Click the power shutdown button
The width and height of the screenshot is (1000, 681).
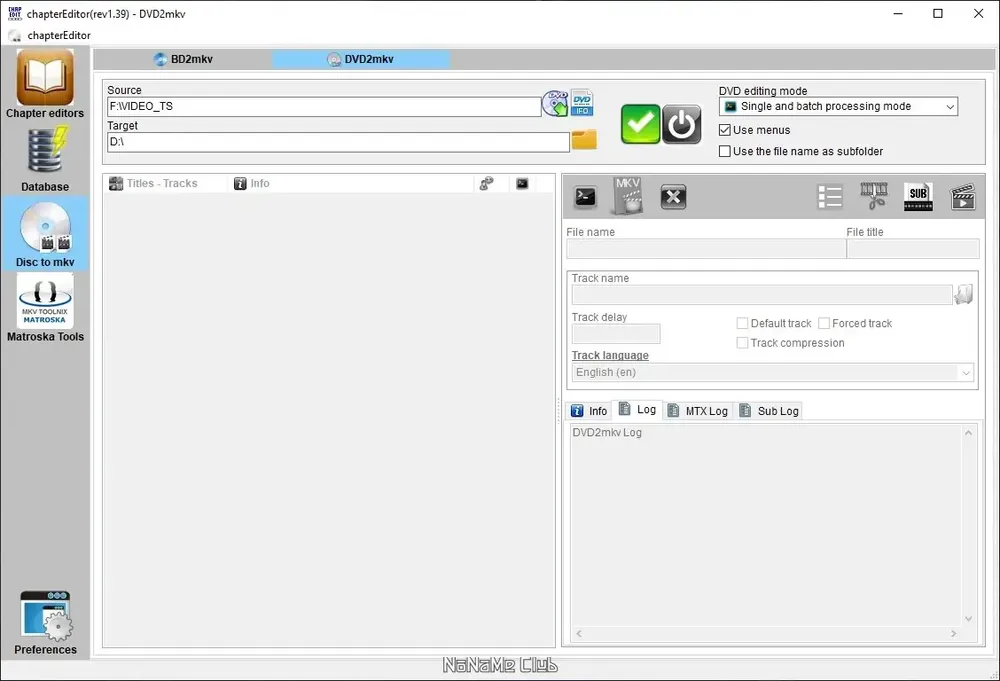[682, 124]
